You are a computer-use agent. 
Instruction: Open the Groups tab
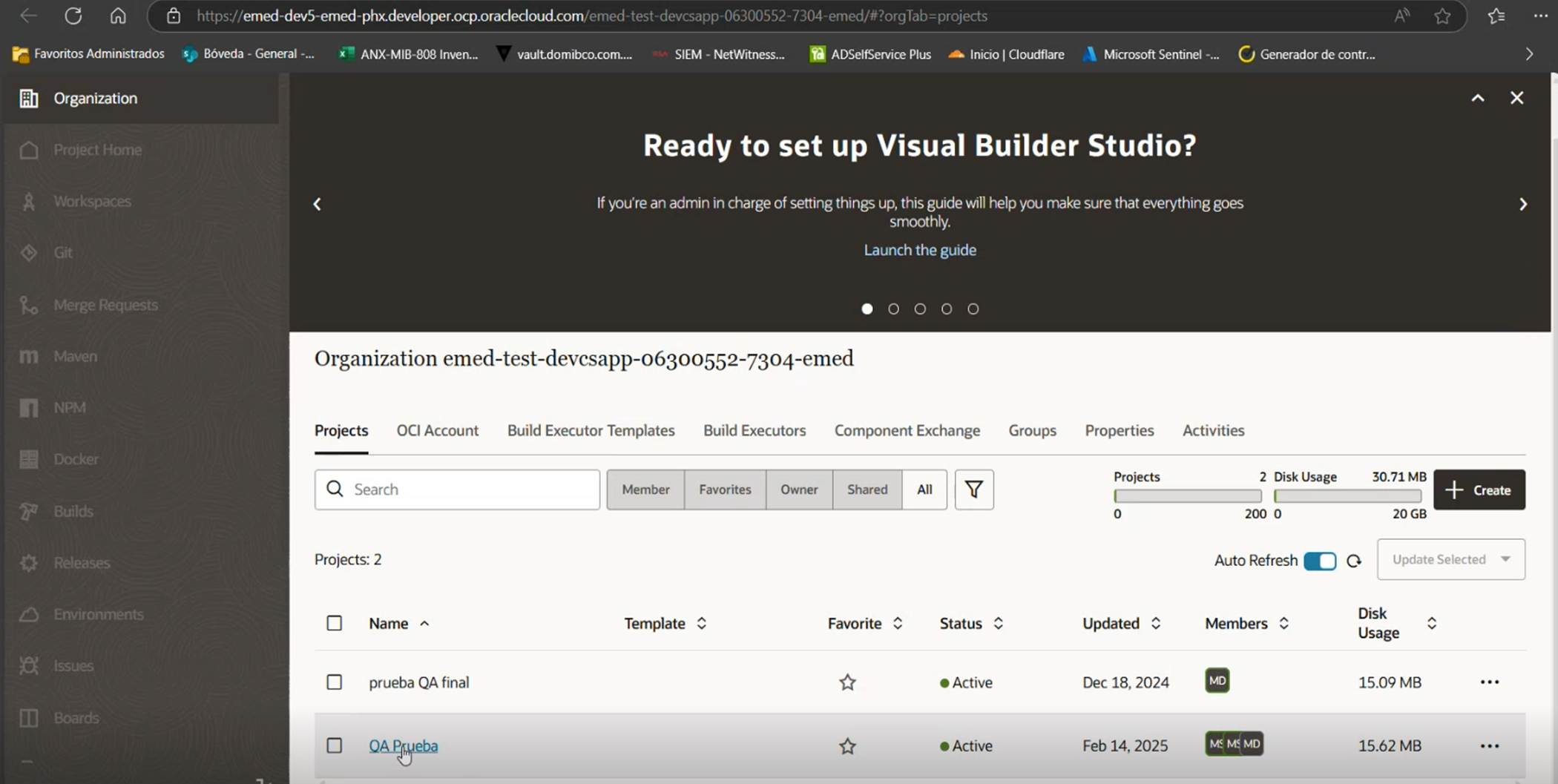click(x=1032, y=431)
